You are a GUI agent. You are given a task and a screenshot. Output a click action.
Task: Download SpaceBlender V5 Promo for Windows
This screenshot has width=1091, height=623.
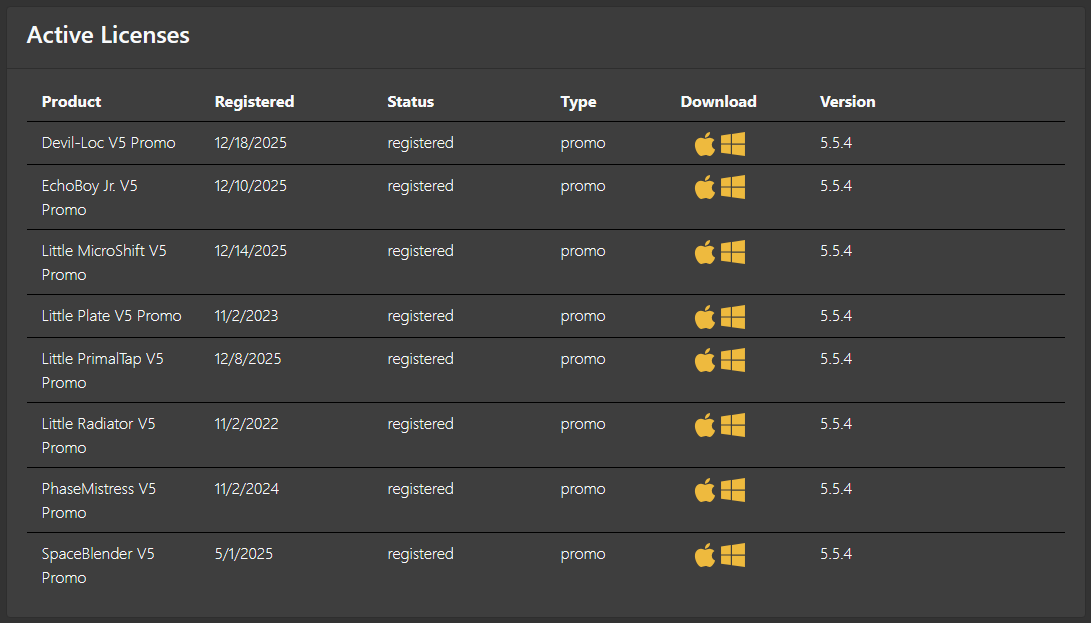(733, 555)
